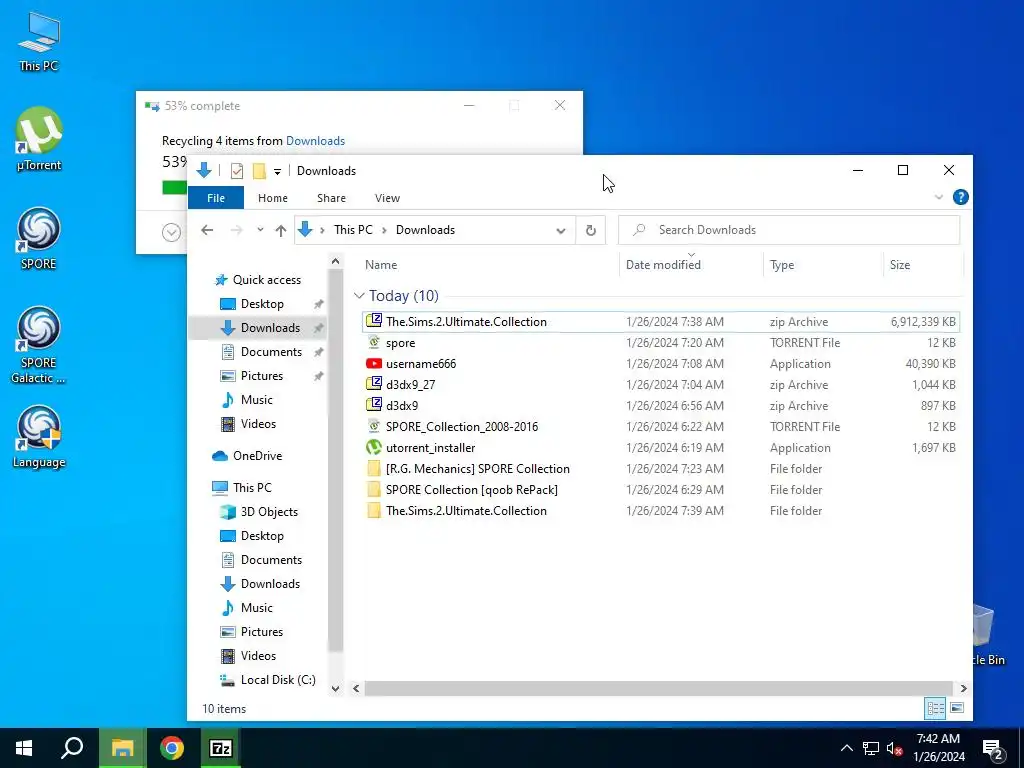Open the recent locations dropdown arrow

coord(260,230)
